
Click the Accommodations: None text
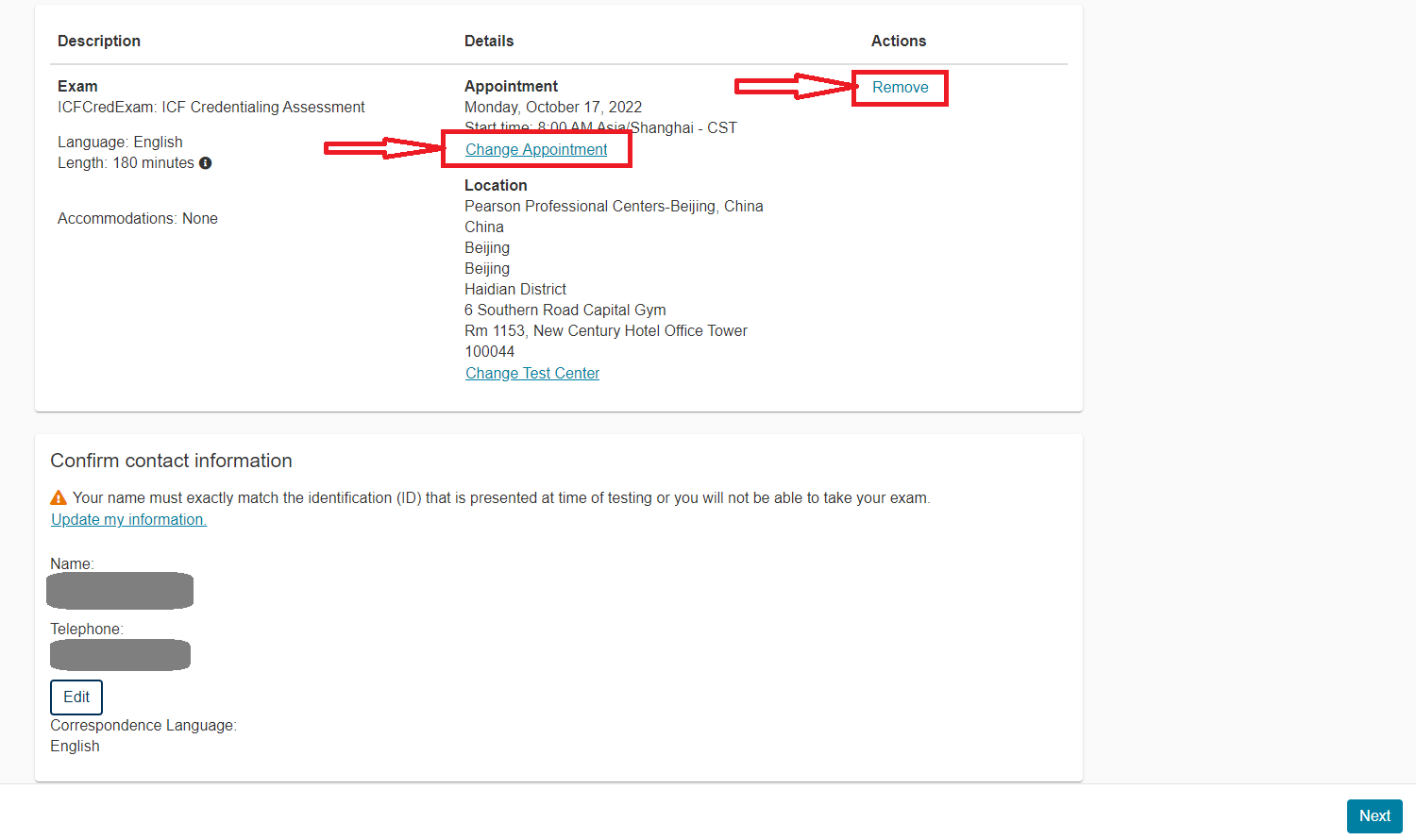click(x=138, y=218)
